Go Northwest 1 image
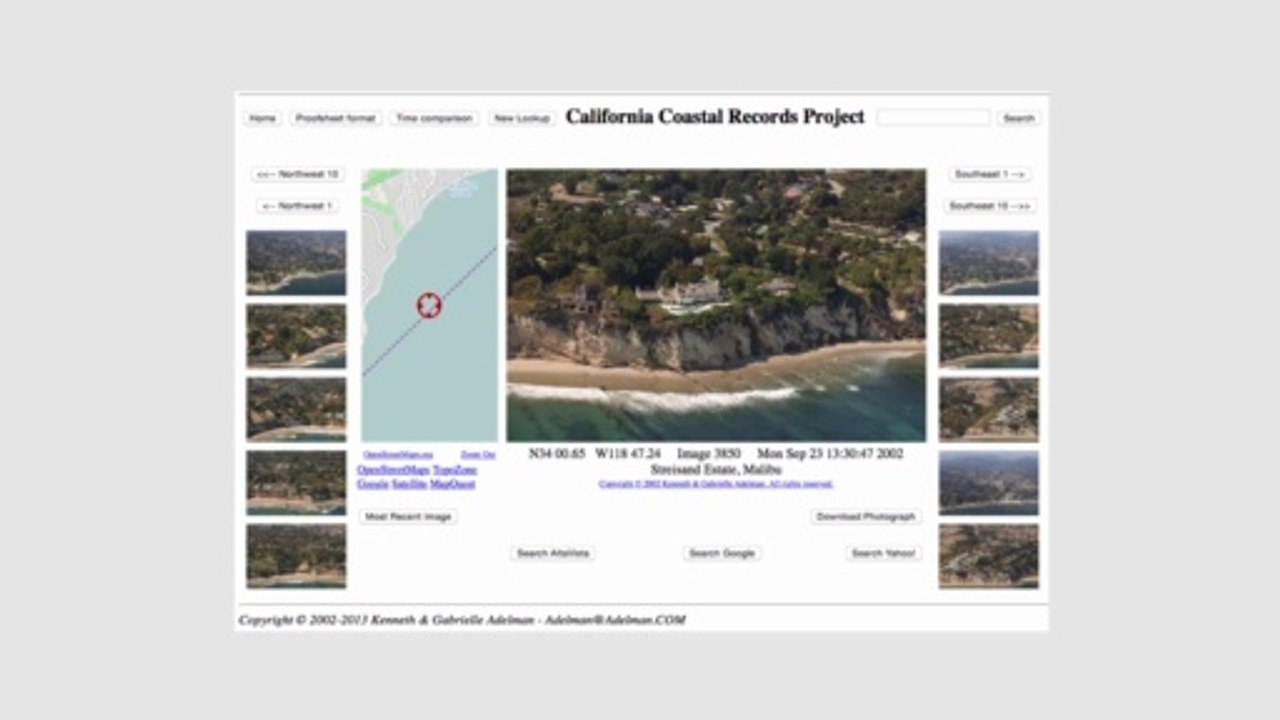Viewport: 1280px width, 720px height. (298, 206)
